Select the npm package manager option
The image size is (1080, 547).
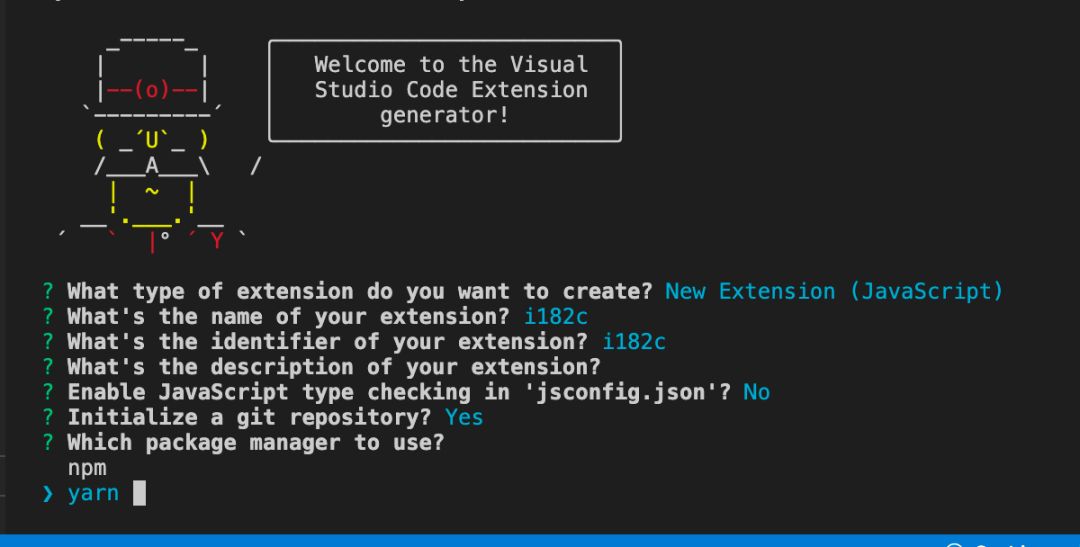(x=87, y=468)
